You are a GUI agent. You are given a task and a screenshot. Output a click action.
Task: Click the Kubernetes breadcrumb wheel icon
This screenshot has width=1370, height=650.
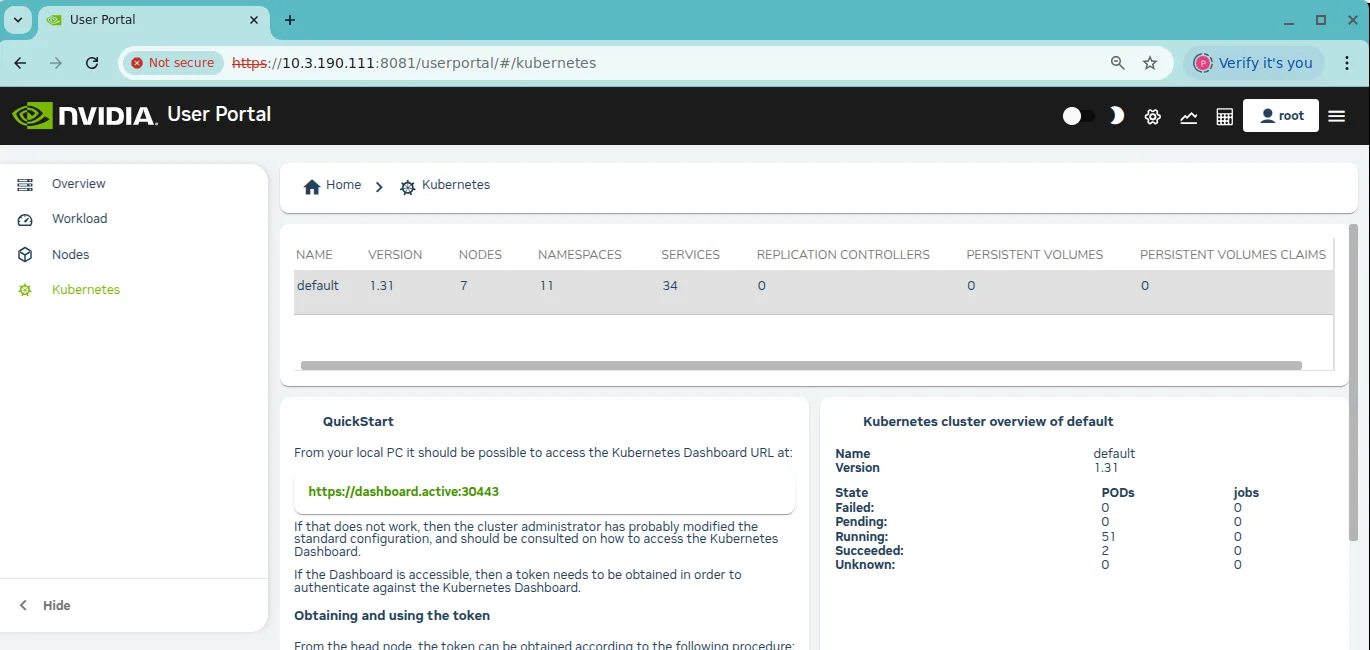click(407, 187)
